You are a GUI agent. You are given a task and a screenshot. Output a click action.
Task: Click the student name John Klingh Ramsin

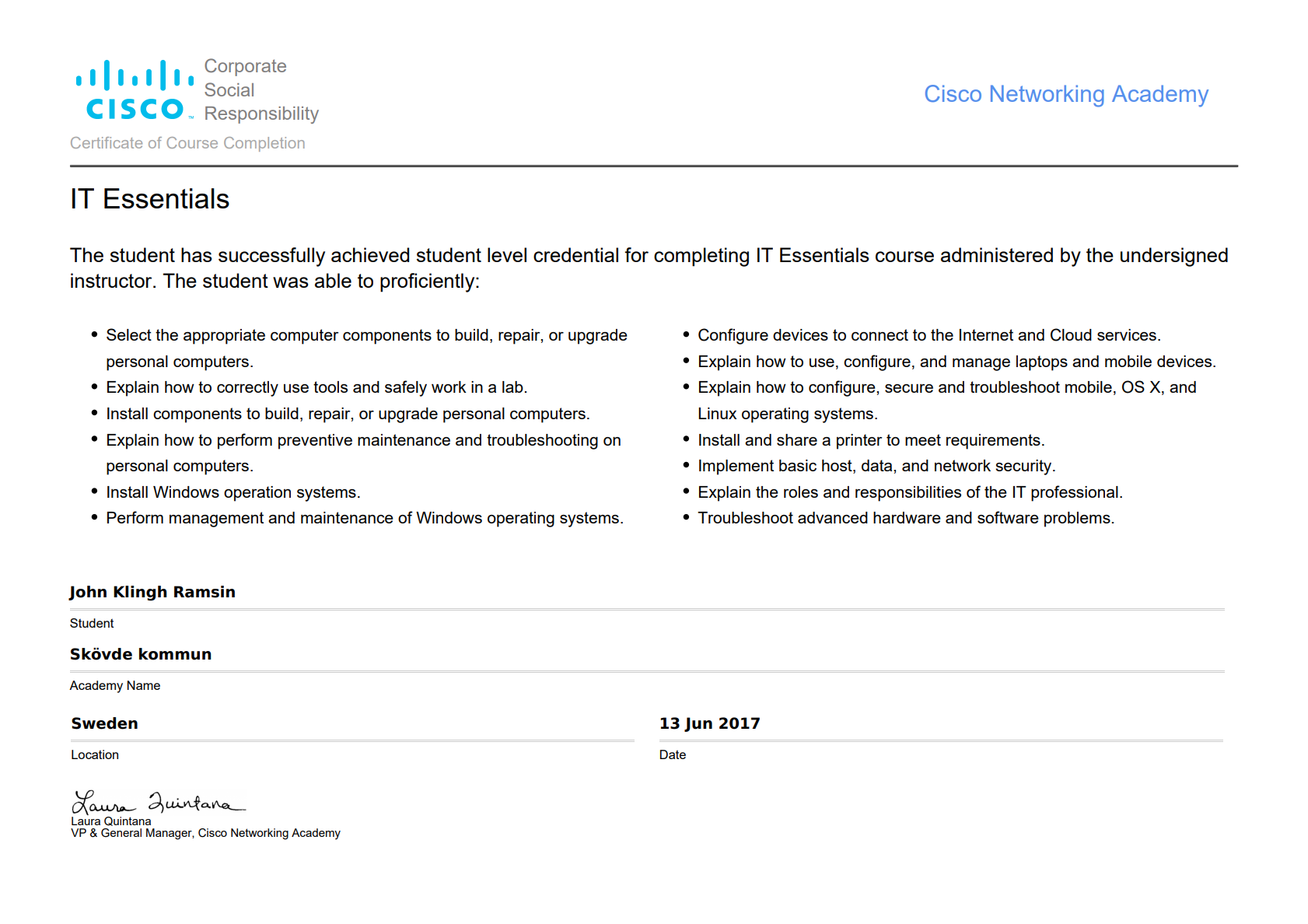(x=152, y=592)
